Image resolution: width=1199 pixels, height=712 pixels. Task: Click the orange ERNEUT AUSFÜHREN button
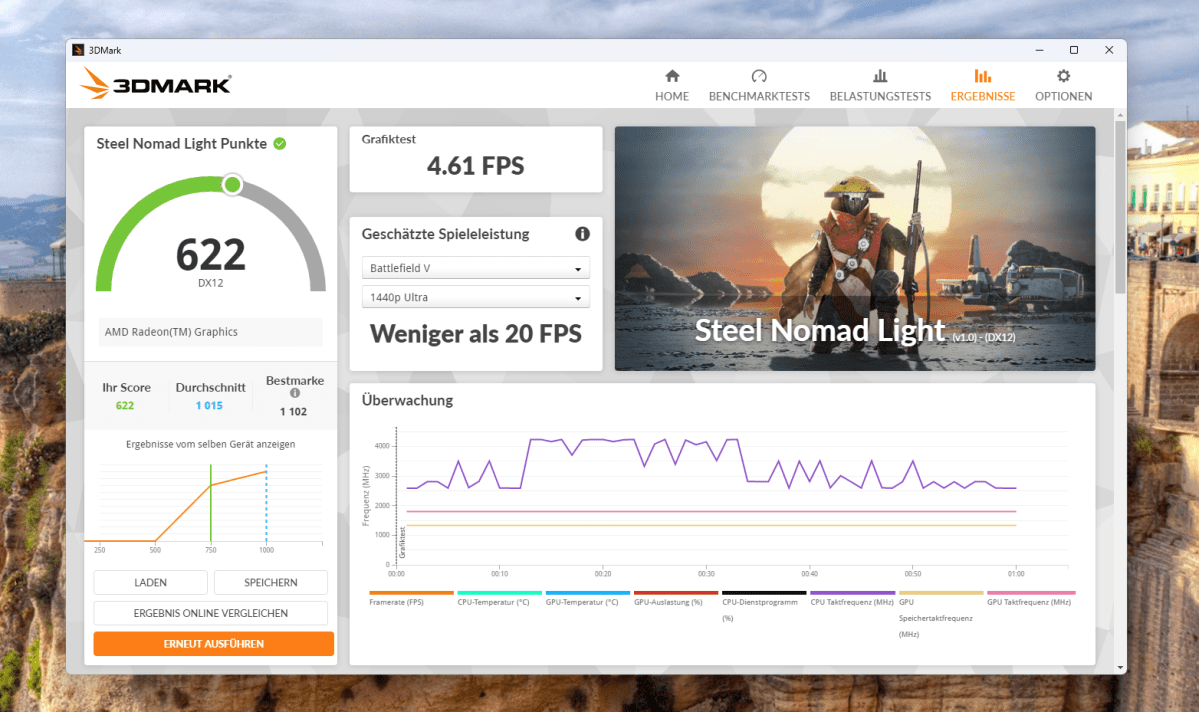pos(213,643)
